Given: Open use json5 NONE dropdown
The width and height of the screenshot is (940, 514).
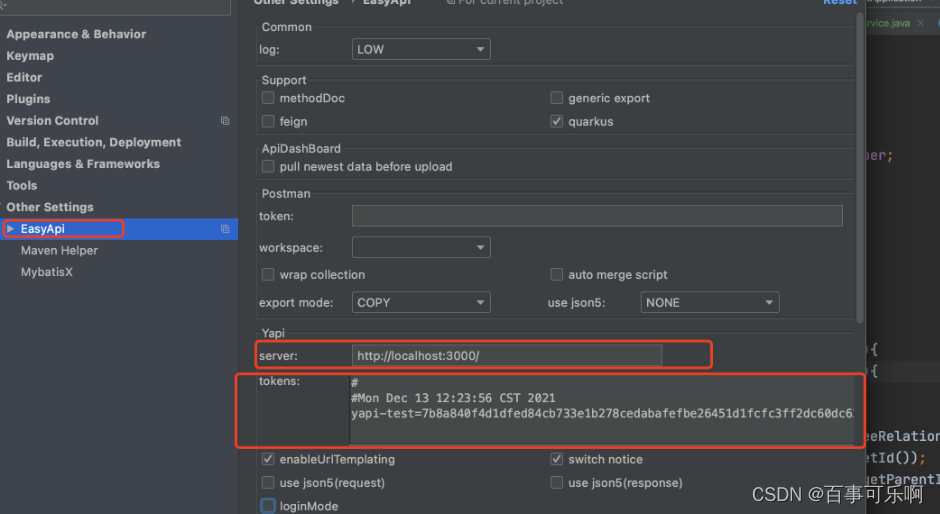Looking at the screenshot, I should pos(710,302).
